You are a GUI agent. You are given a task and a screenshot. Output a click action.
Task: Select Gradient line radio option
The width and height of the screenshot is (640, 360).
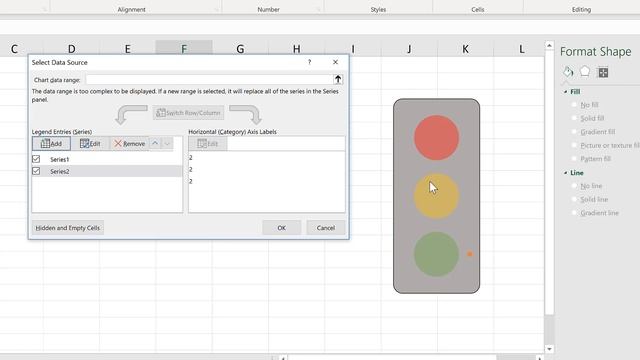pyautogui.click(x=574, y=212)
